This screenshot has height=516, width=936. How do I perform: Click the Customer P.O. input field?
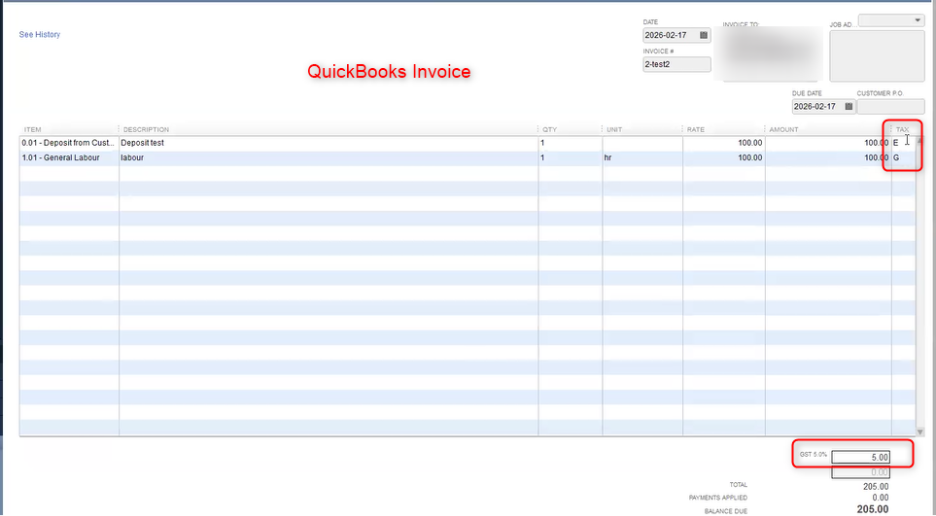click(x=890, y=106)
